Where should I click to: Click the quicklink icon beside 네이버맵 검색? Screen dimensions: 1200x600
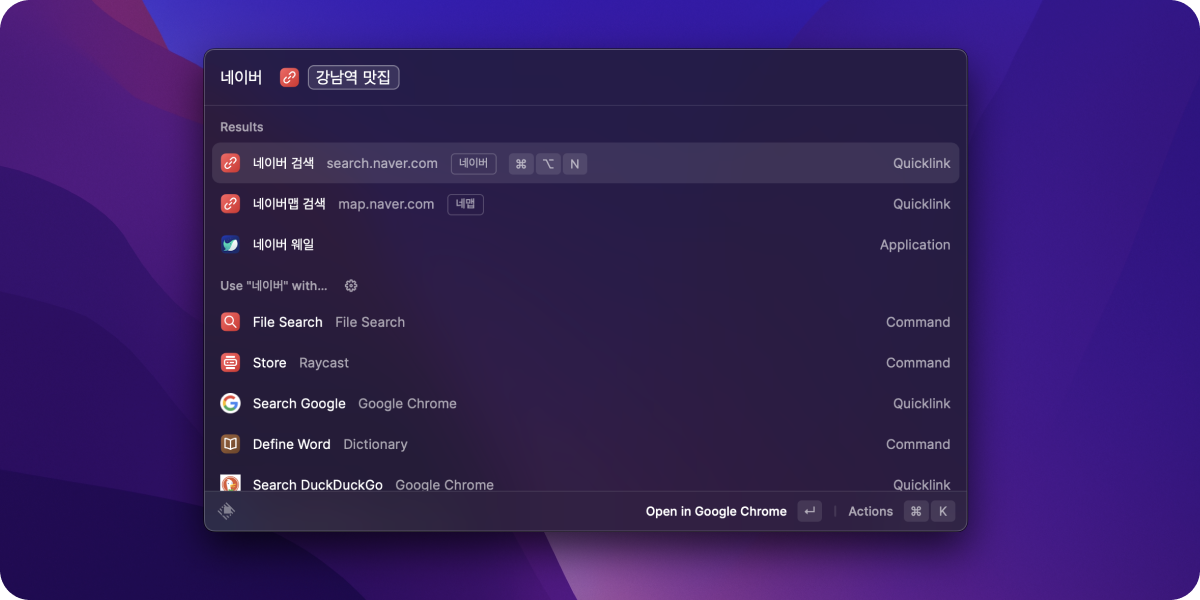(x=230, y=204)
